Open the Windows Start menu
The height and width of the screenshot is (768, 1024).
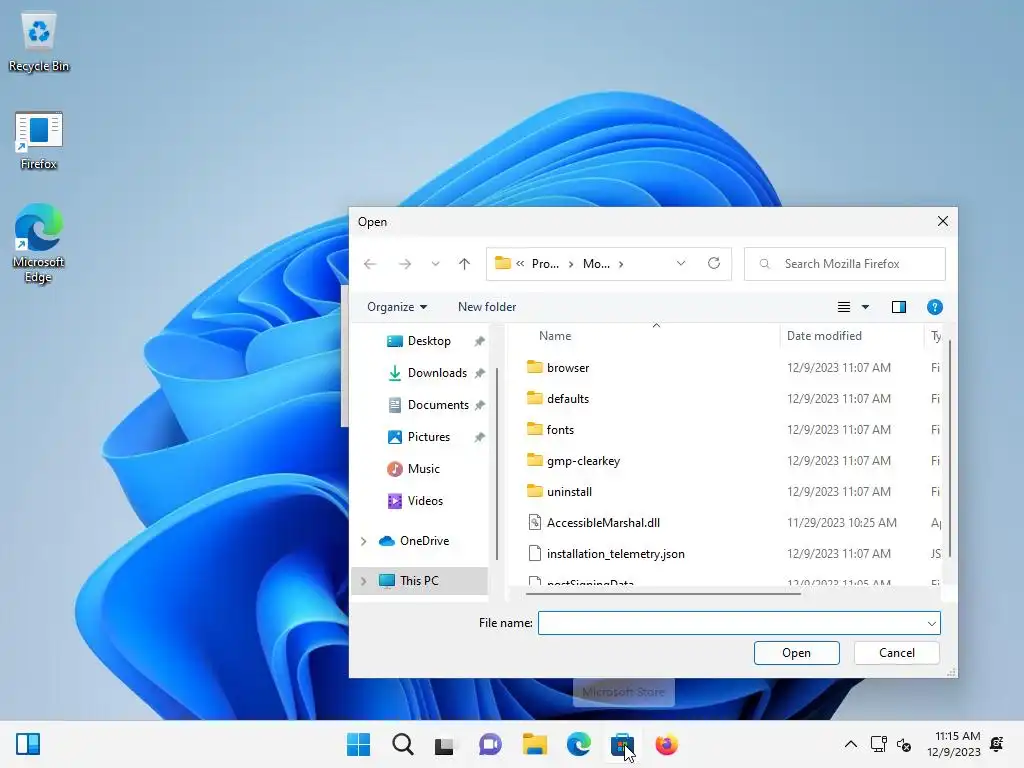point(359,744)
